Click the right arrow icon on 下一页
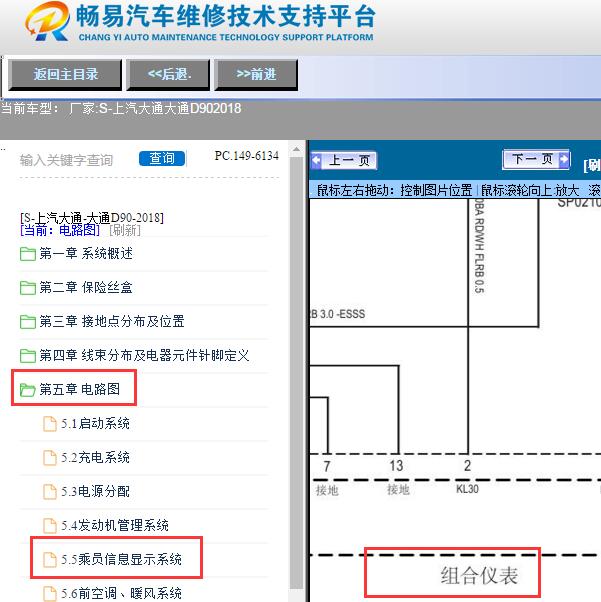 (564, 159)
